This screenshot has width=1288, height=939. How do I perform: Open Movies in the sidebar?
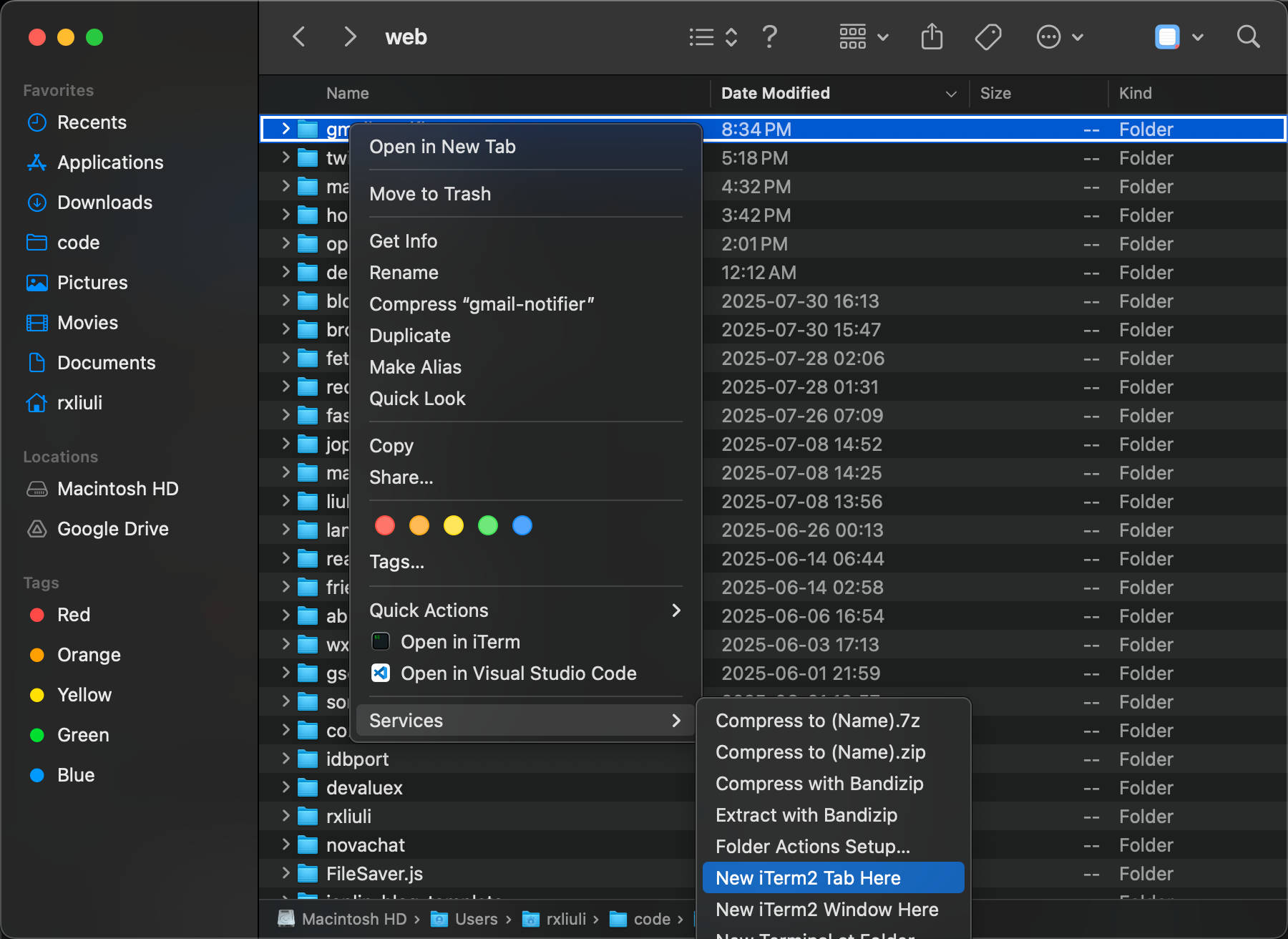tap(72, 323)
